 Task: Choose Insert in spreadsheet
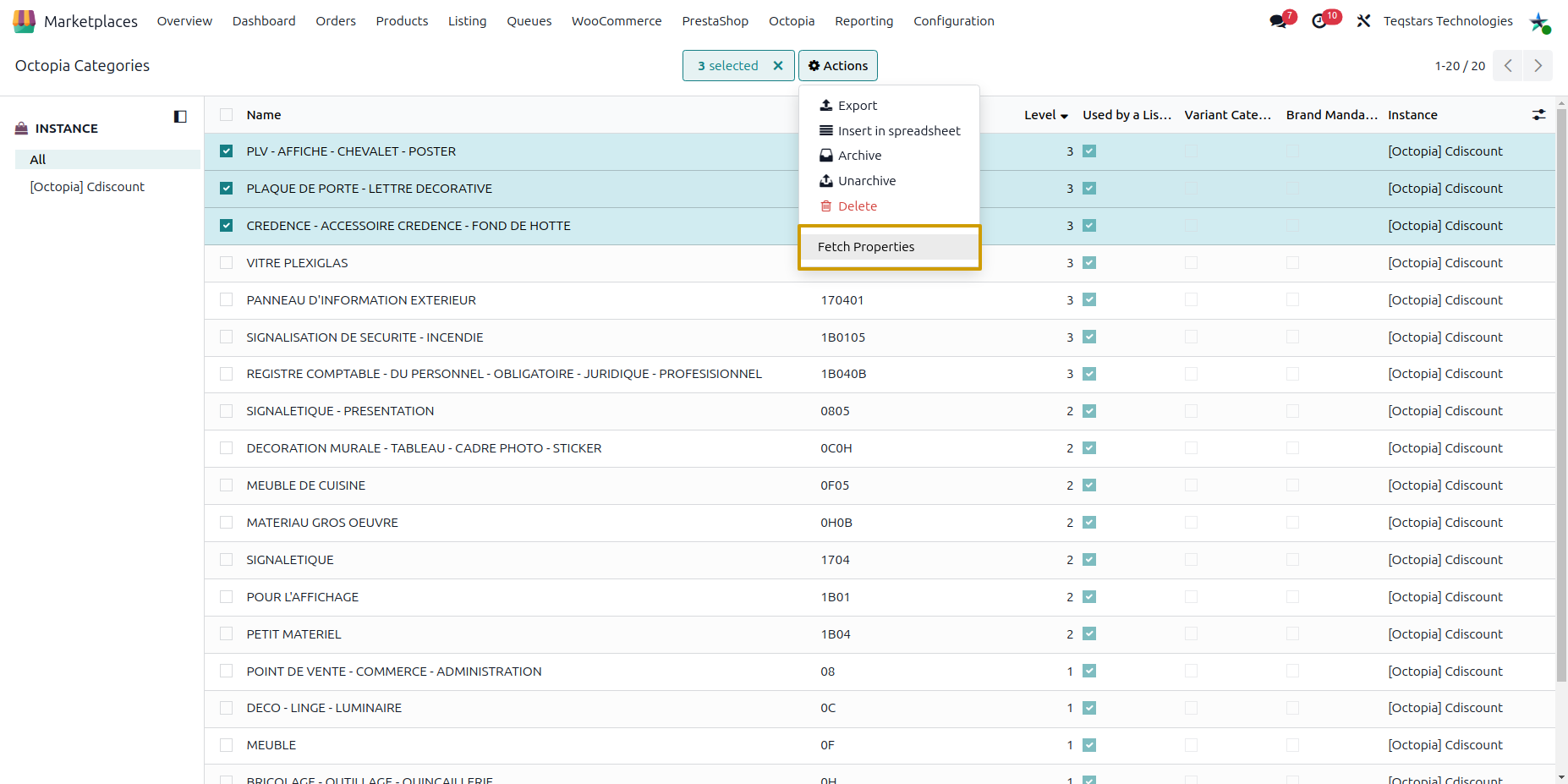890,131
